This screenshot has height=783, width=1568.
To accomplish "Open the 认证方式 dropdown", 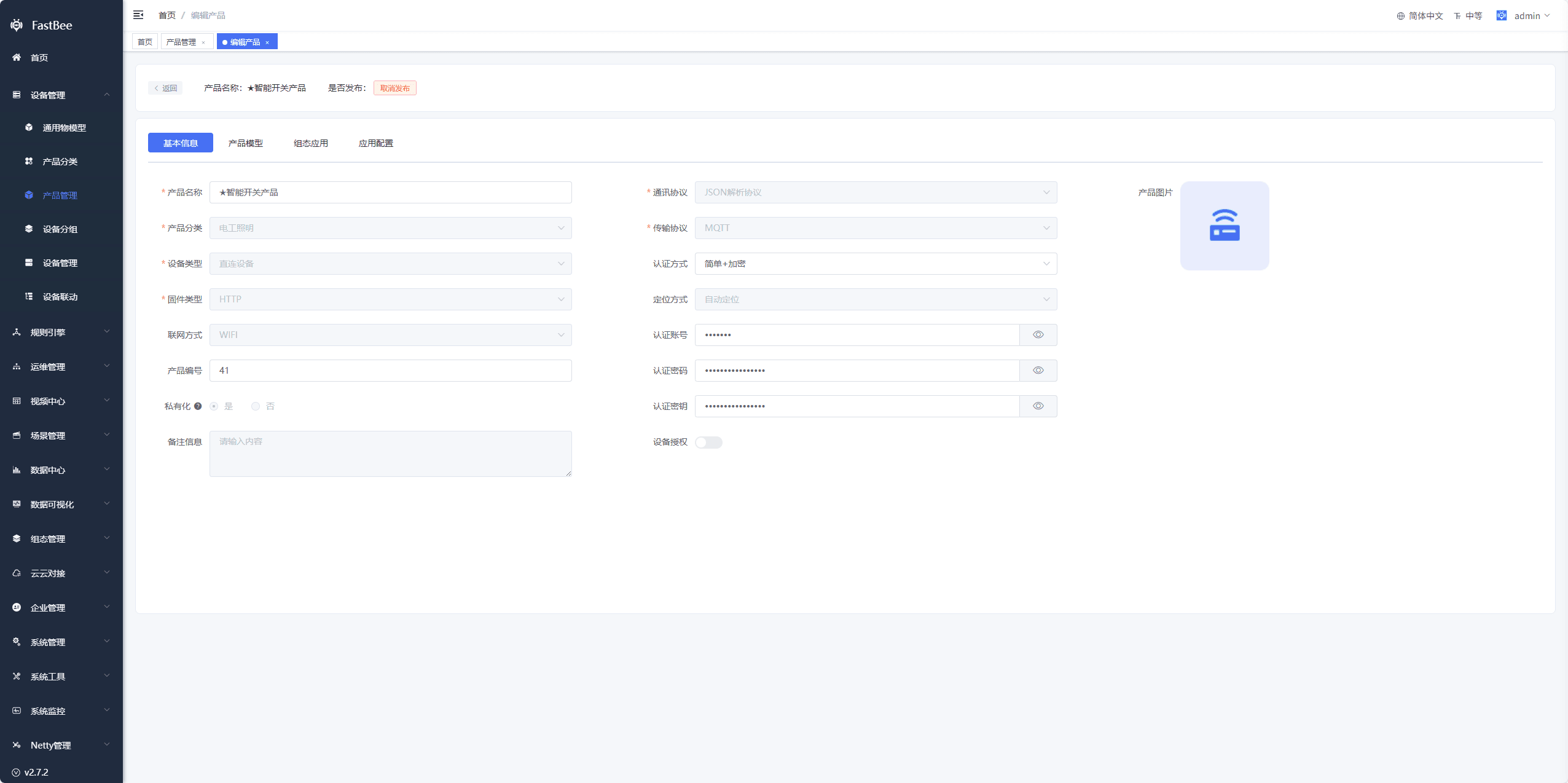I will coord(876,264).
